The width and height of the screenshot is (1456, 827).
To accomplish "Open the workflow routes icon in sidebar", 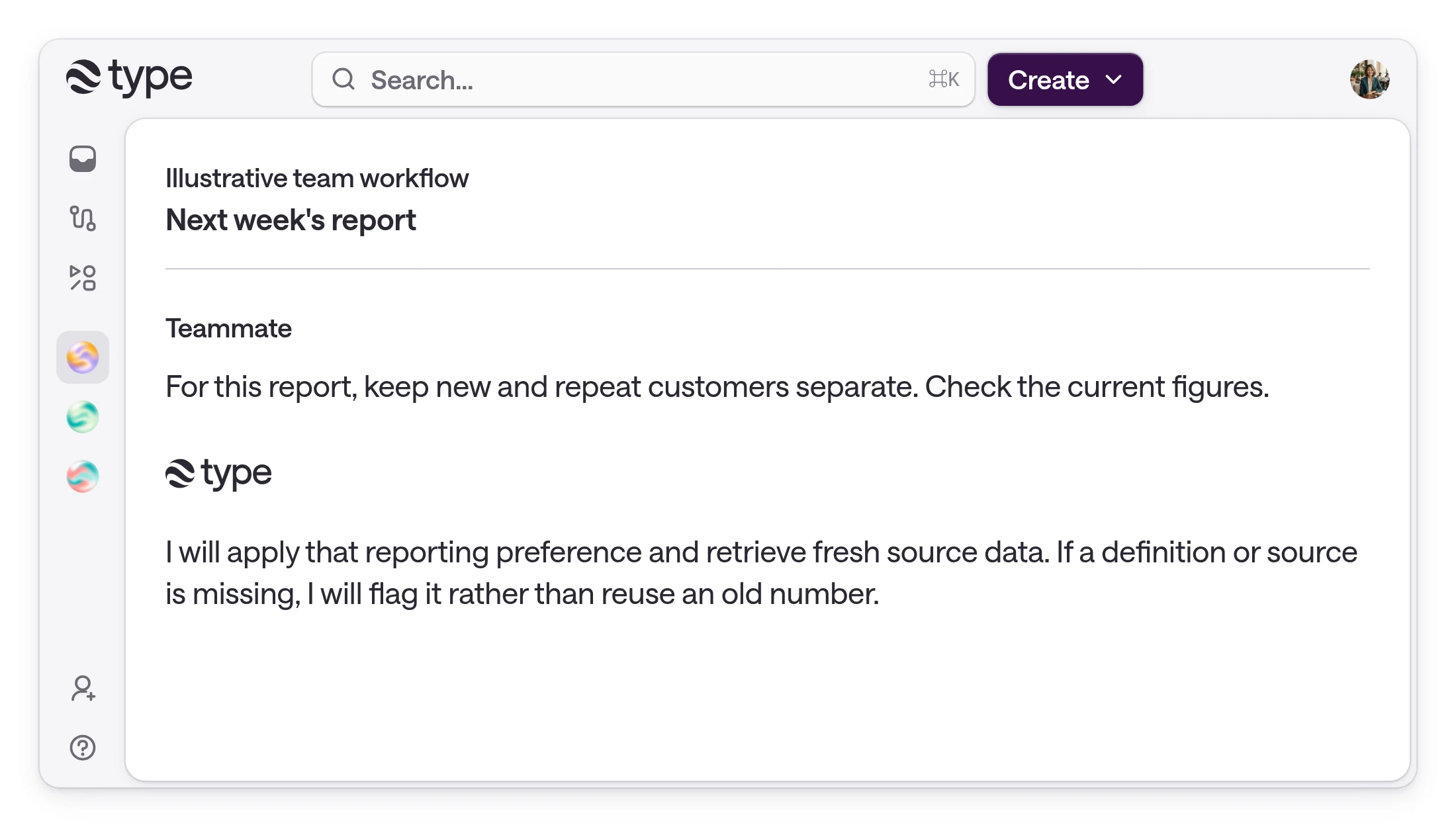I will pyautogui.click(x=83, y=218).
